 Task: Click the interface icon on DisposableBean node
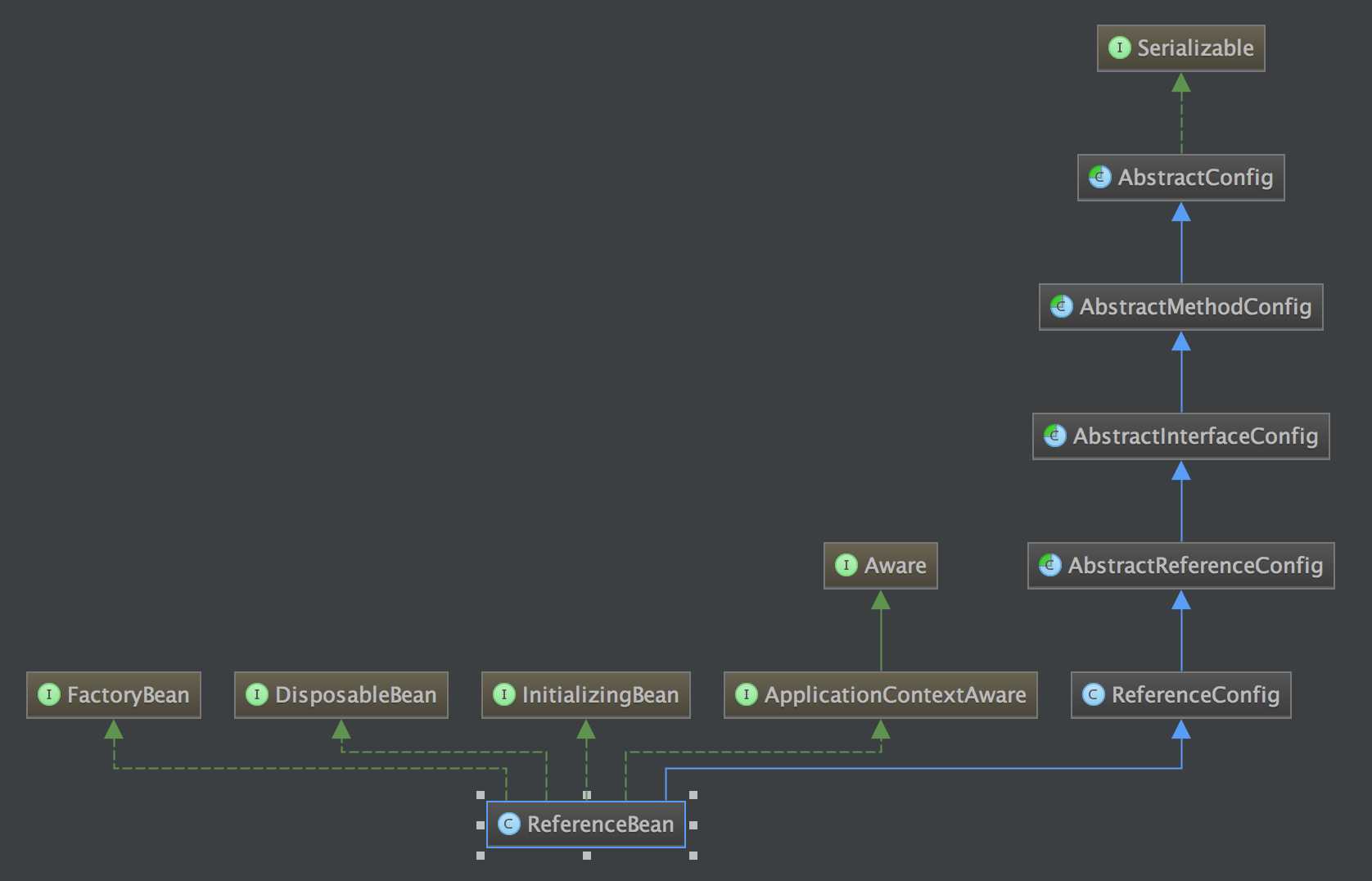[256, 694]
